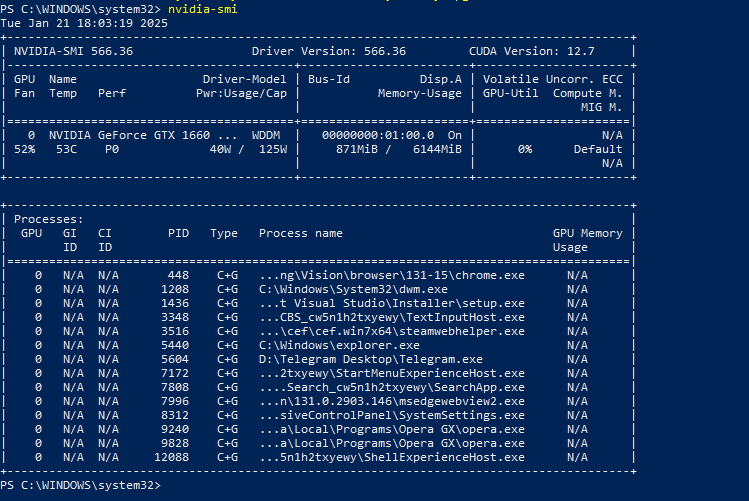Click the bottom PS command prompt line
Image resolution: width=749 pixels, height=501 pixels.
coord(80,485)
